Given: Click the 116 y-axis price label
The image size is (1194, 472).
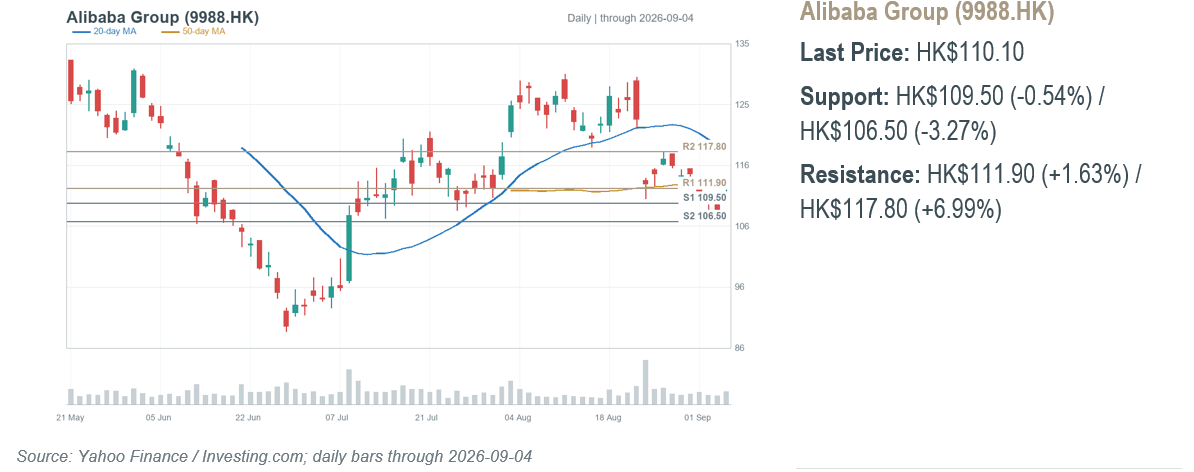Looking at the screenshot, I should click(x=742, y=165).
